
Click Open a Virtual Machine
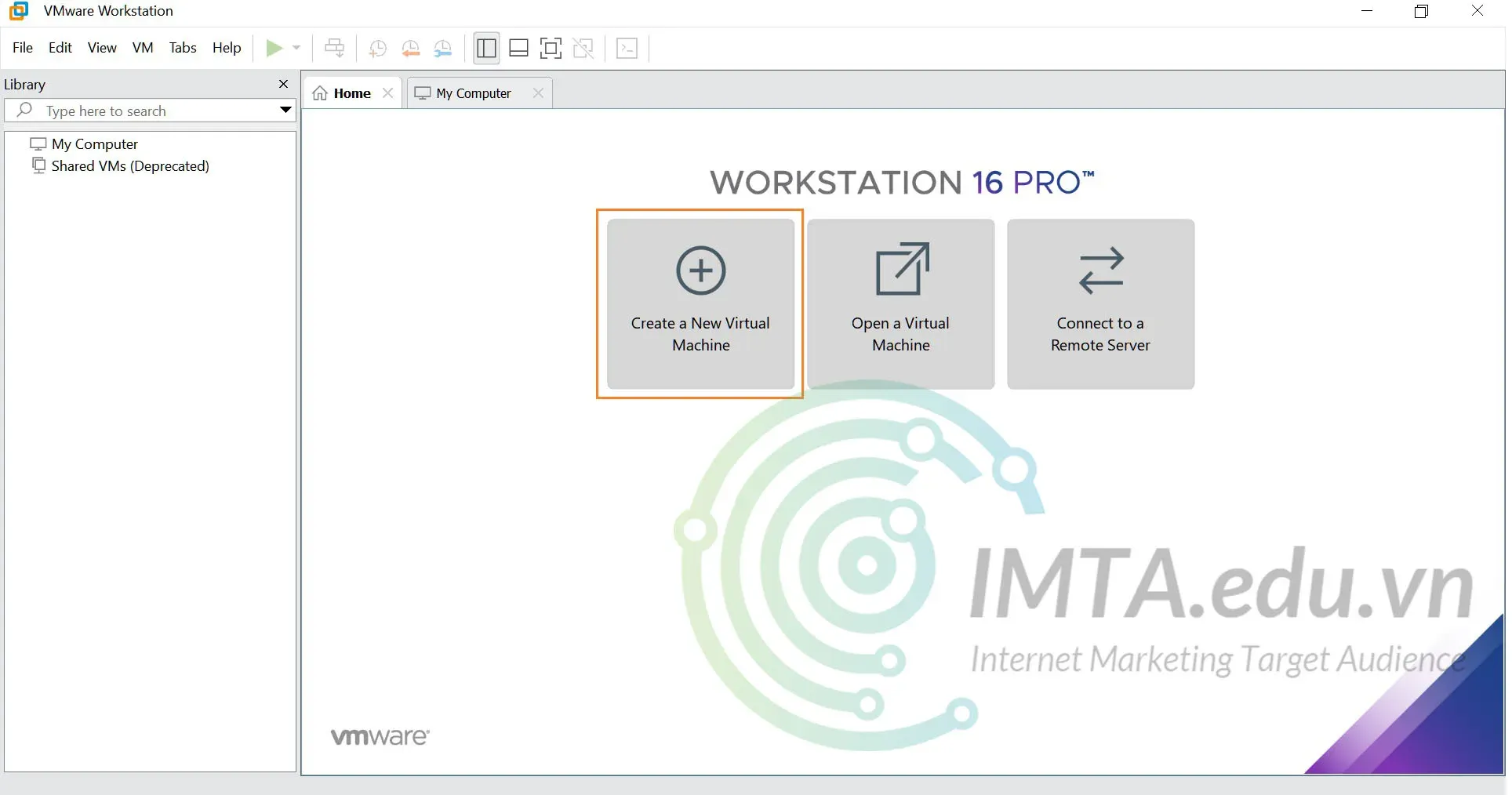(x=900, y=304)
